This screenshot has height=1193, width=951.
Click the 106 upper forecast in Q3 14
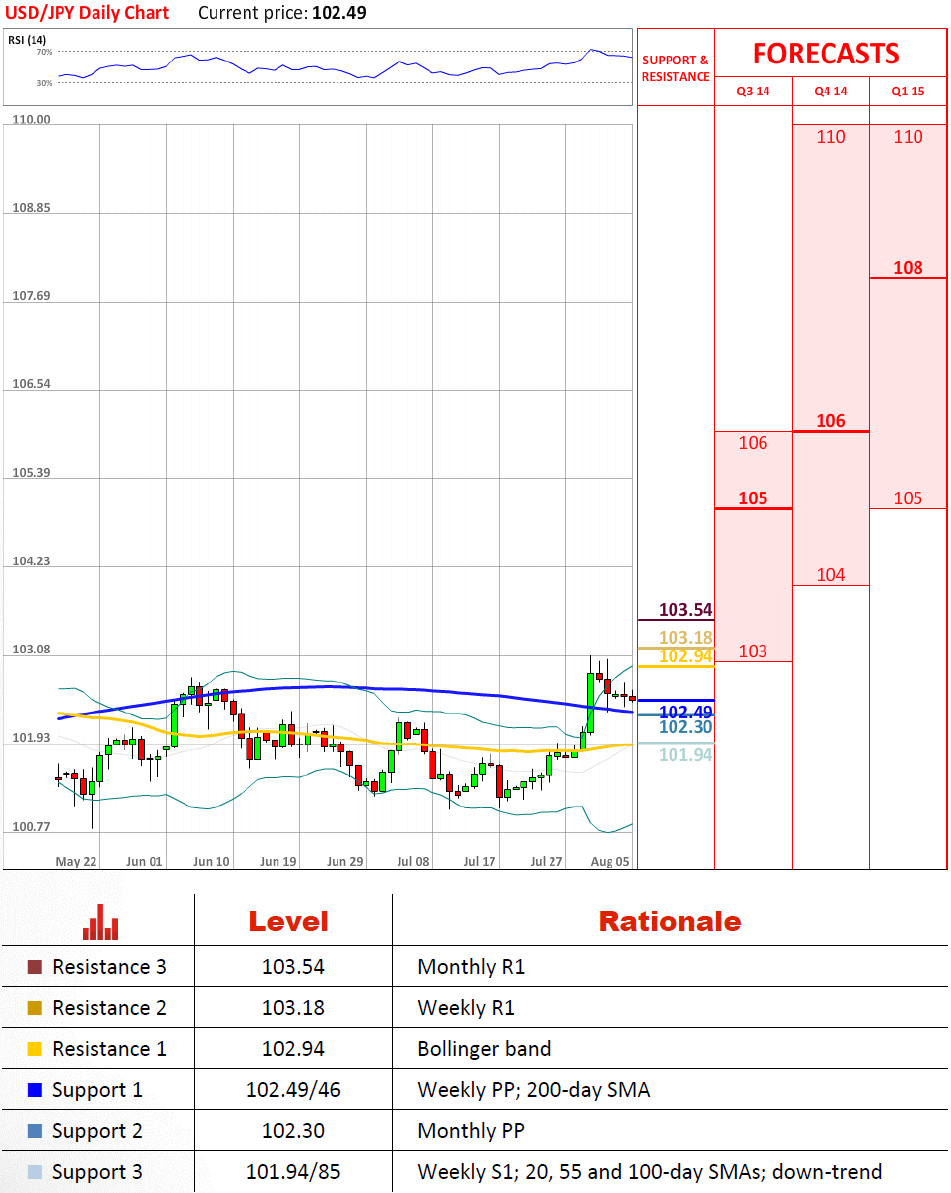pos(752,443)
